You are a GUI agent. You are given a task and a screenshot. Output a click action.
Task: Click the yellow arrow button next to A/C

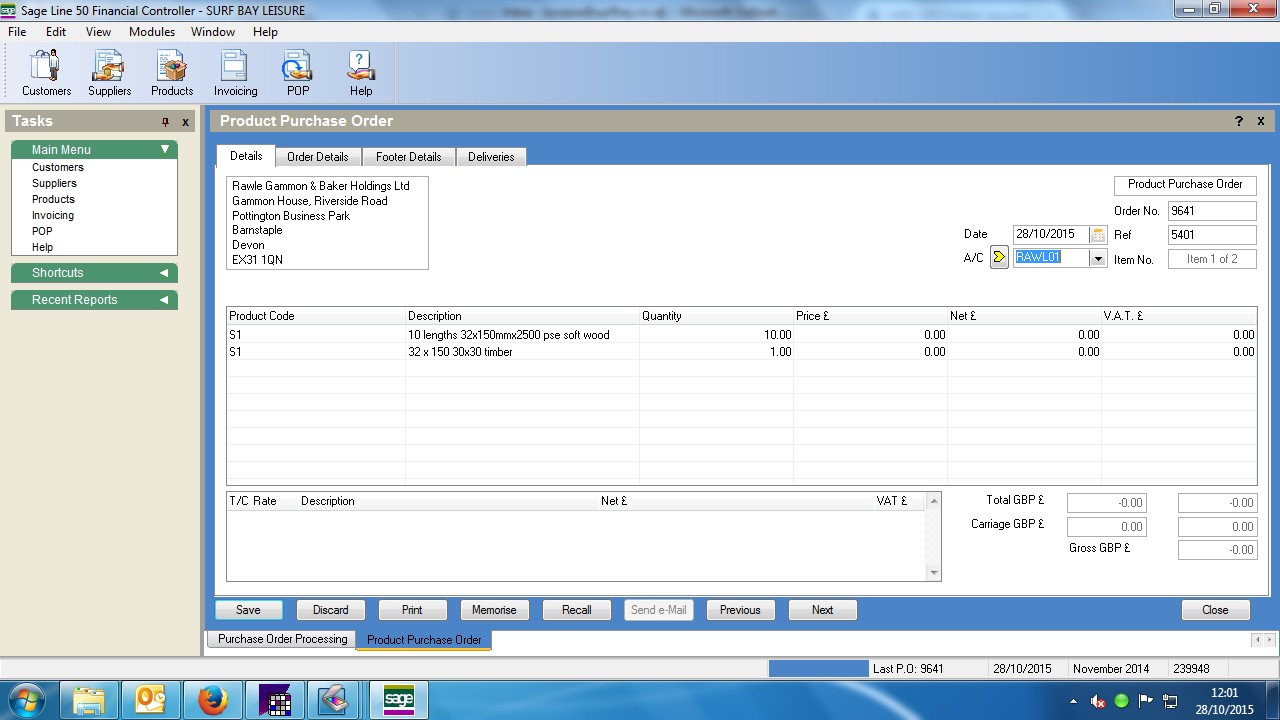999,258
